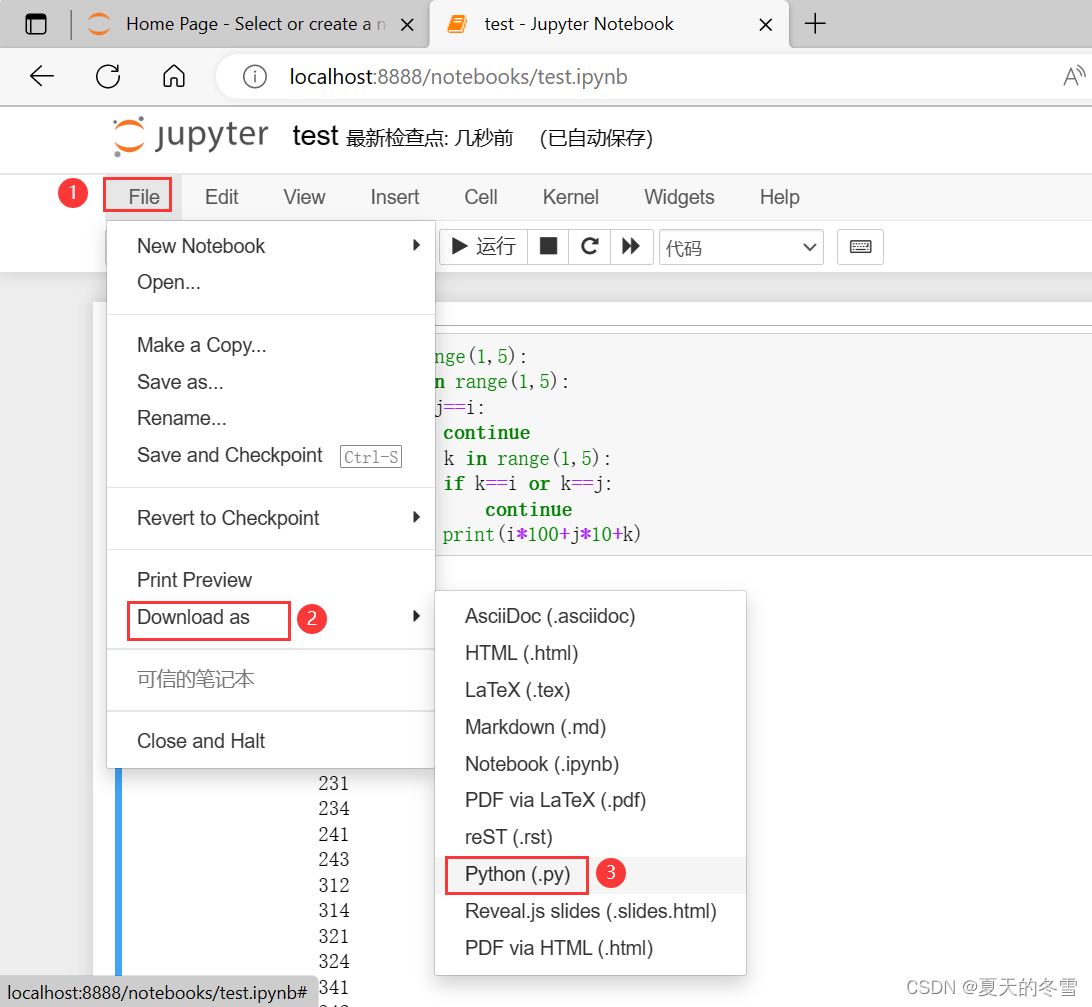Viewport: 1092px width, 1007px height.
Task: Interrupt the kernel with the stop icon
Action: coord(548,247)
